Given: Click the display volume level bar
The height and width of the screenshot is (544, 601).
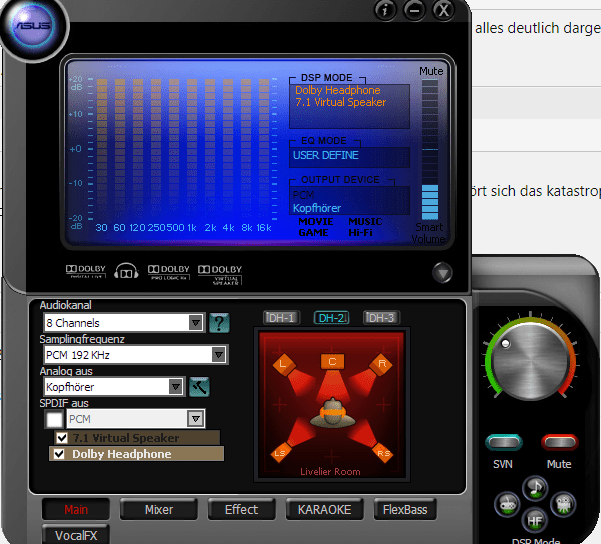Looking at the screenshot, I should coord(430,150).
